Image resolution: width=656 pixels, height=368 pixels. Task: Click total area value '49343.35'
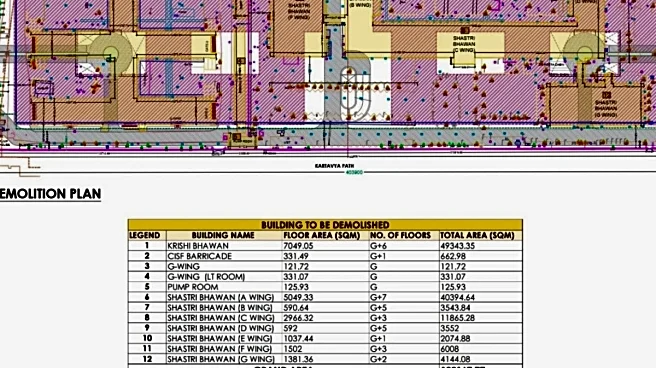pos(458,246)
